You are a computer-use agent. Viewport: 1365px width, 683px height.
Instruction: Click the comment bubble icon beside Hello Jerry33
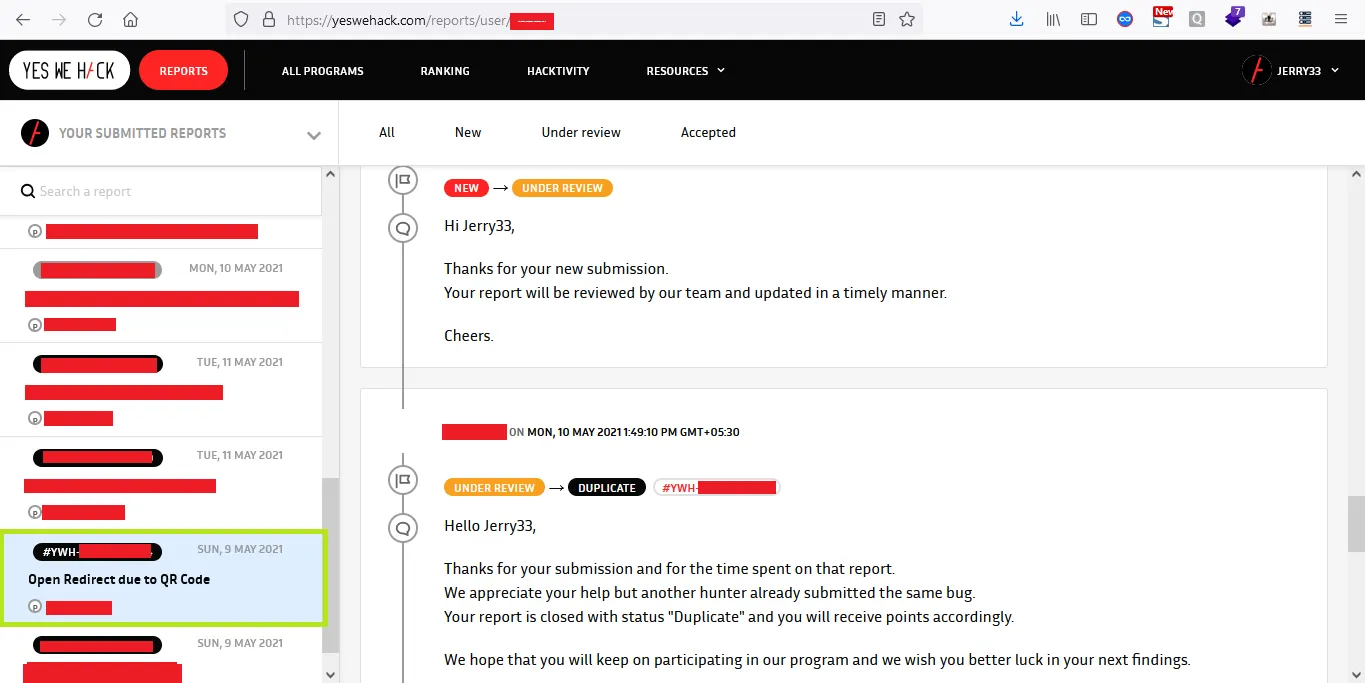[403, 527]
